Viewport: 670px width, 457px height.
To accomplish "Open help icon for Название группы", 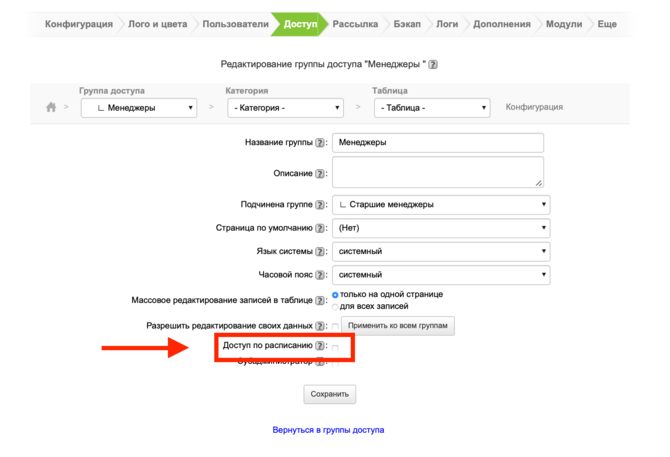I will pyautogui.click(x=320, y=143).
